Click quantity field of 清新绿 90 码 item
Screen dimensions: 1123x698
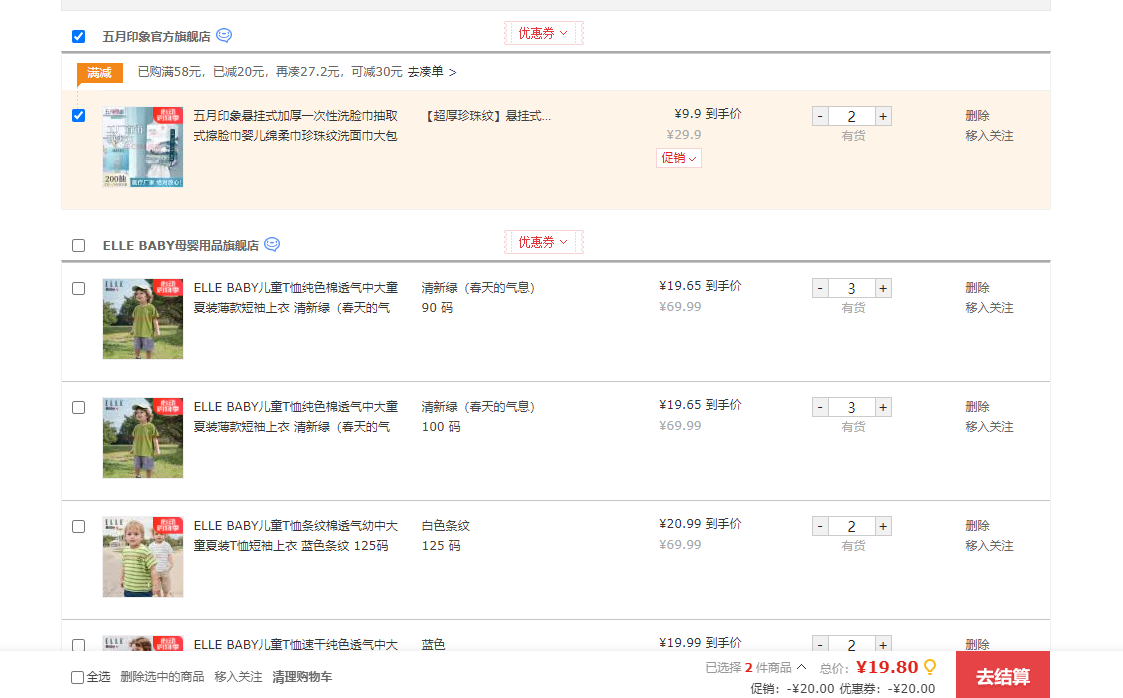click(852, 288)
